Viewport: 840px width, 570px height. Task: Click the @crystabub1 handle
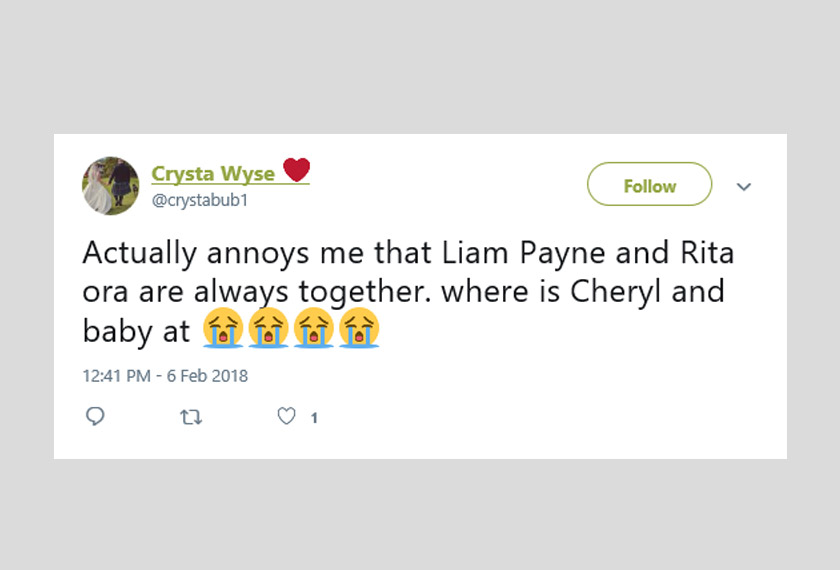(x=199, y=200)
